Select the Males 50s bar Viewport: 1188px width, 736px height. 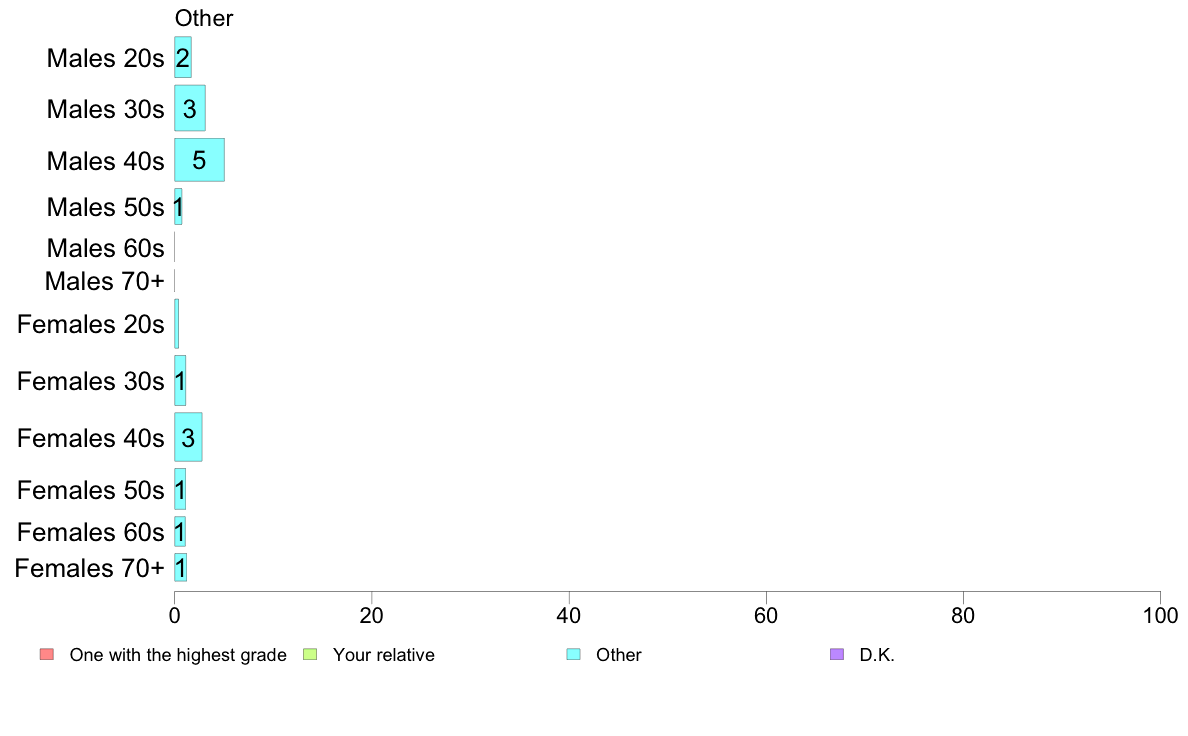[x=178, y=207]
